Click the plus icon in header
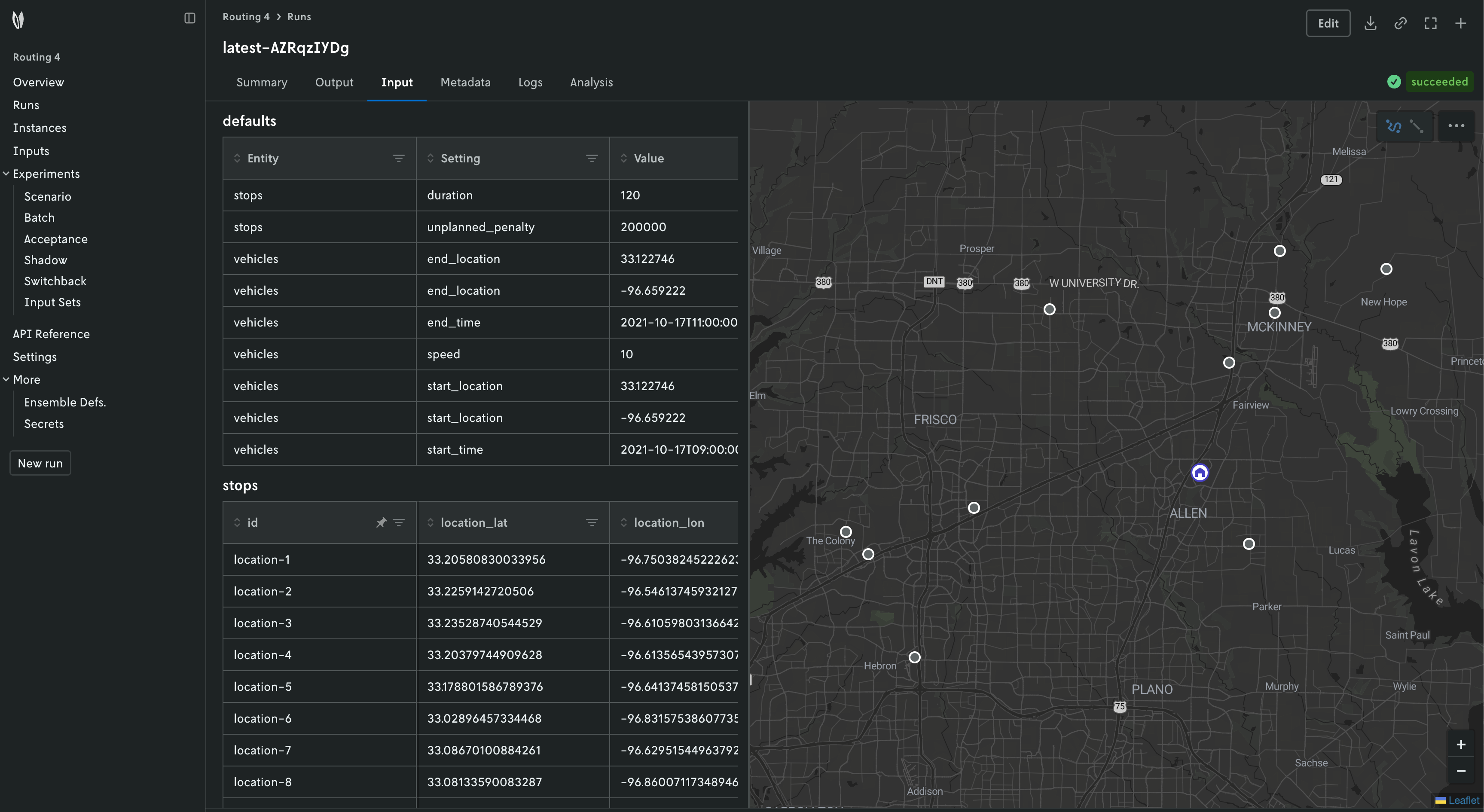 click(1460, 23)
